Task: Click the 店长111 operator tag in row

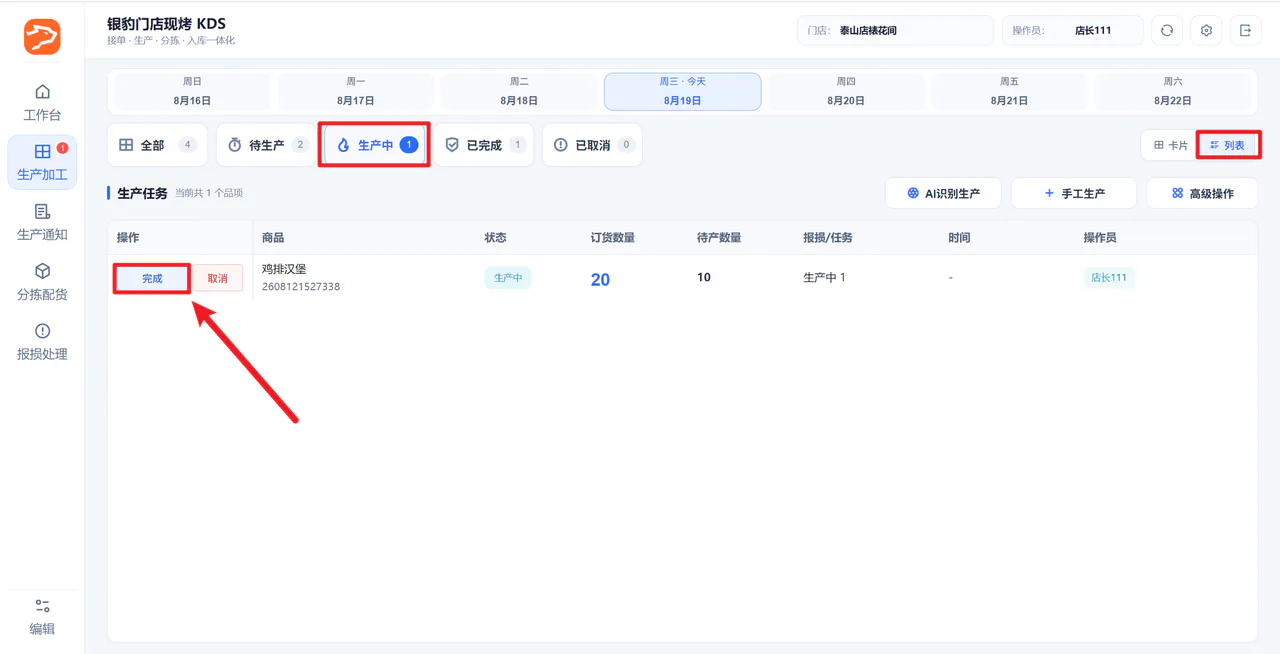Action: pos(1109,278)
